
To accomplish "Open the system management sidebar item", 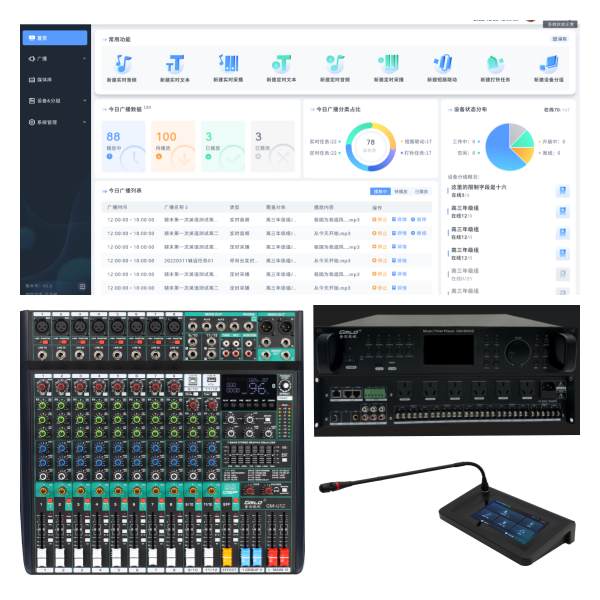I will pos(43,122).
